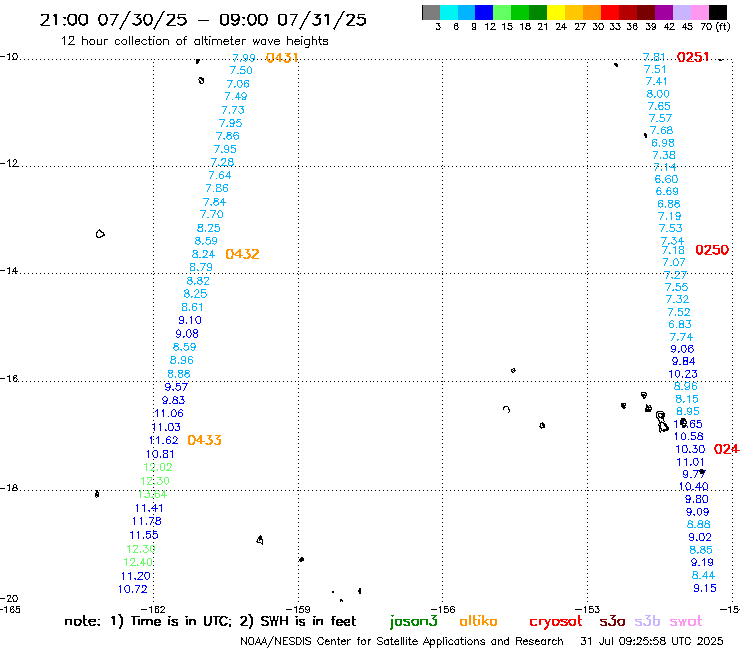Click the red 33 ft legend swatch
The image size is (740, 650).
click(610, 12)
